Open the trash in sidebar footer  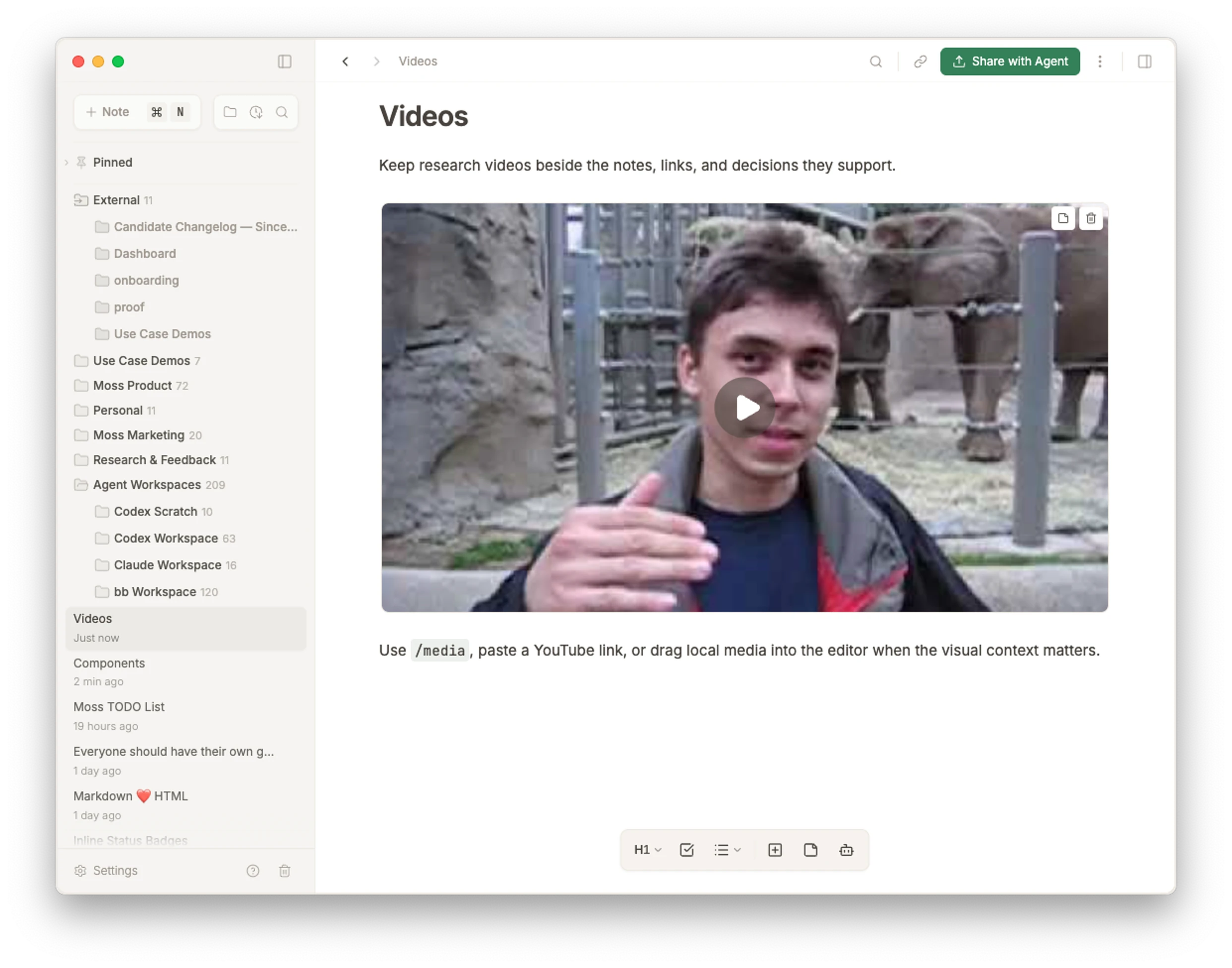coord(285,870)
